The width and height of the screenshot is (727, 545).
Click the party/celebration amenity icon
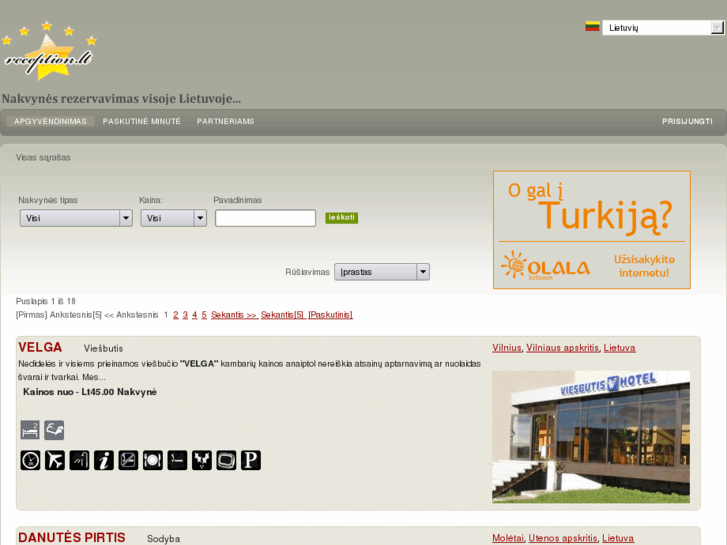pyautogui.click(x=202, y=460)
